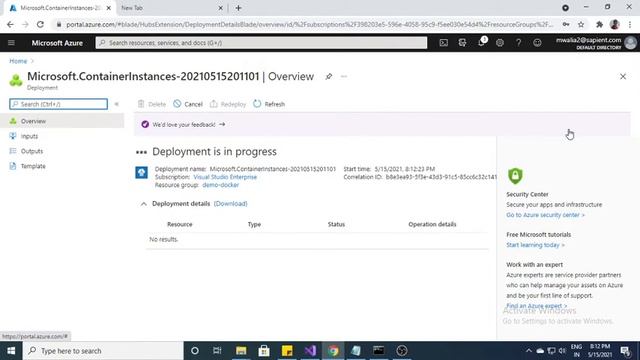The height and width of the screenshot is (360, 640).
Task: Open Microsoft Store from the taskbar
Action: click(264, 351)
